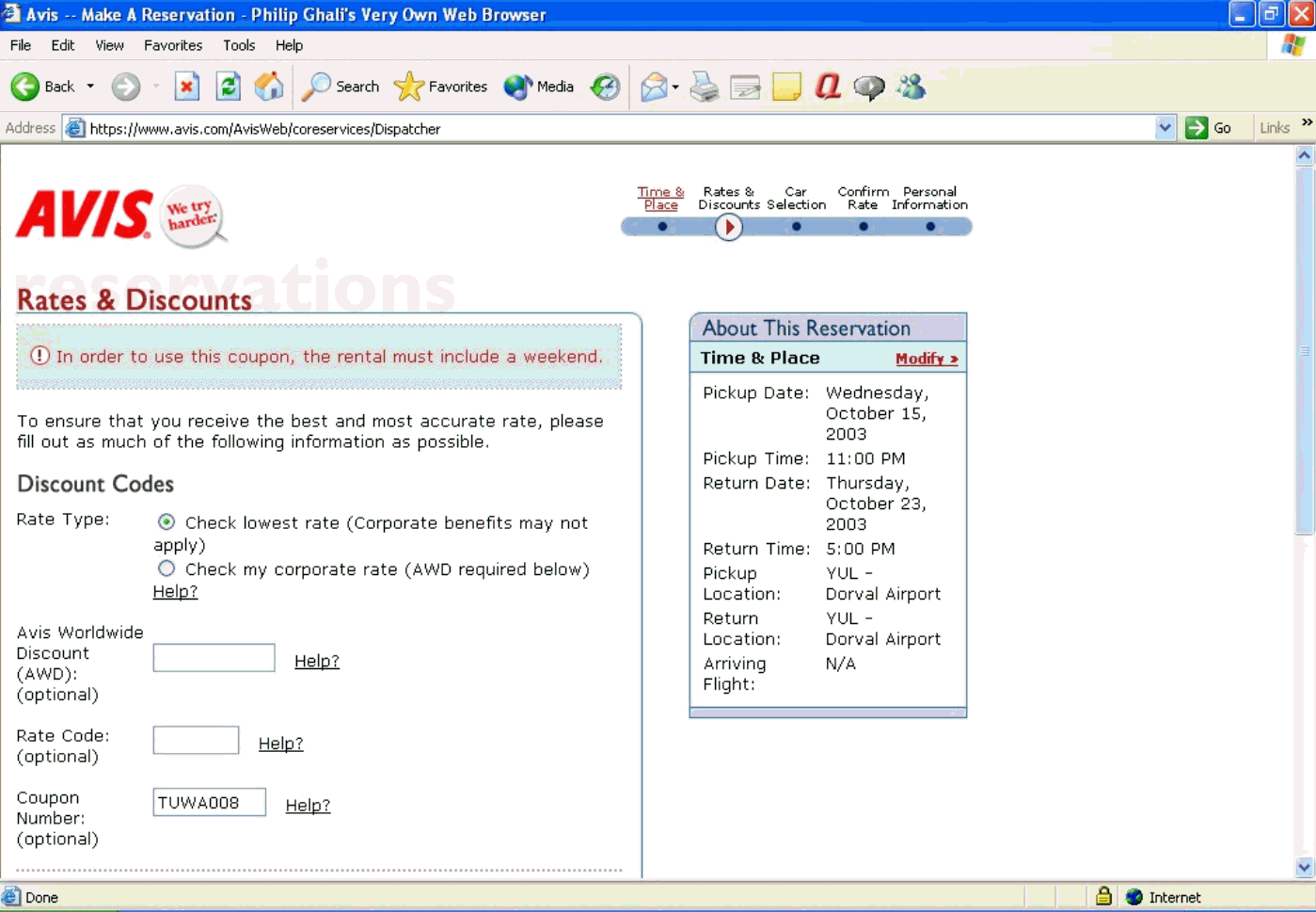Click Modify link in Time & Place

click(x=927, y=359)
